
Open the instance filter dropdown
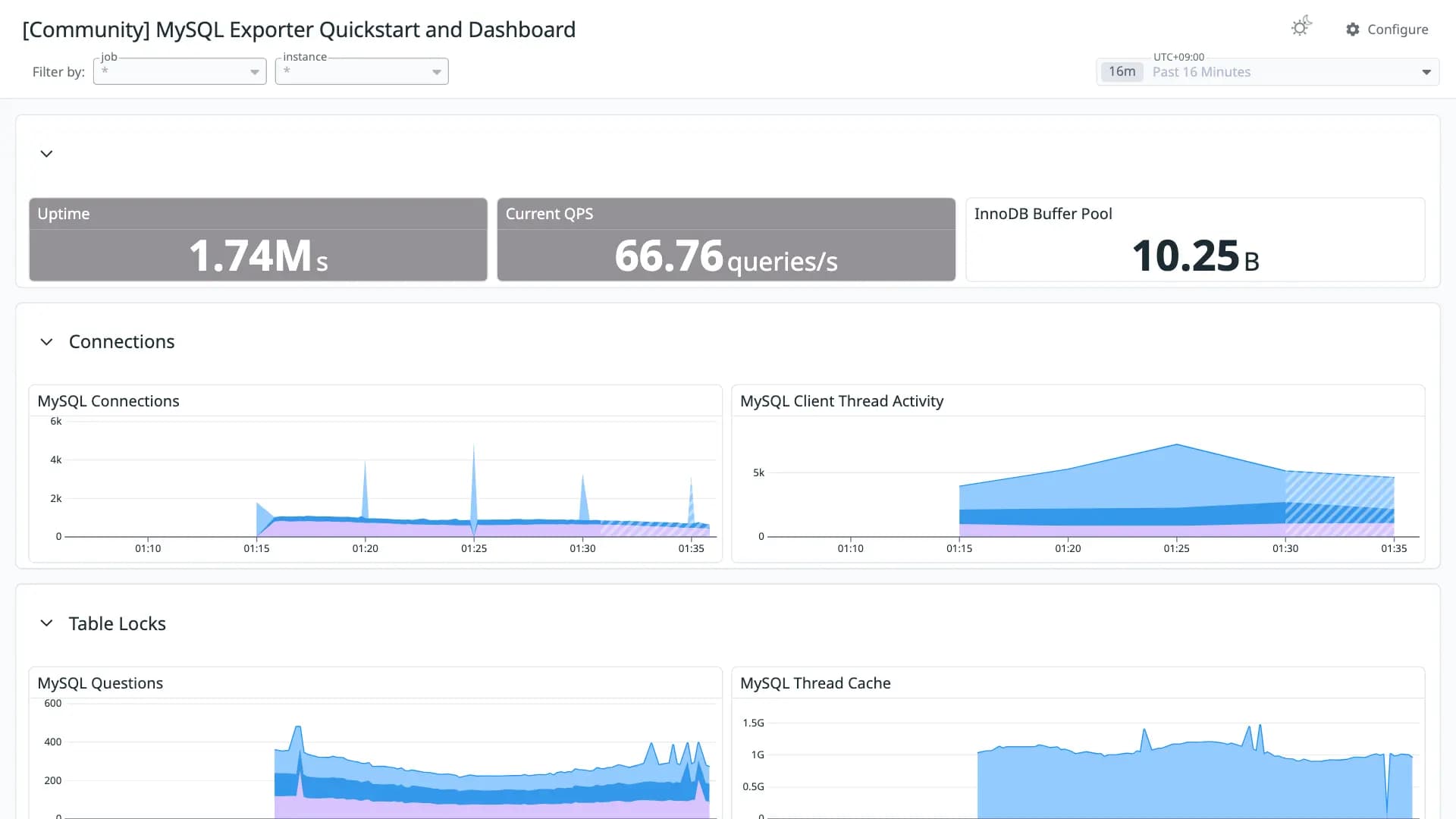point(362,71)
